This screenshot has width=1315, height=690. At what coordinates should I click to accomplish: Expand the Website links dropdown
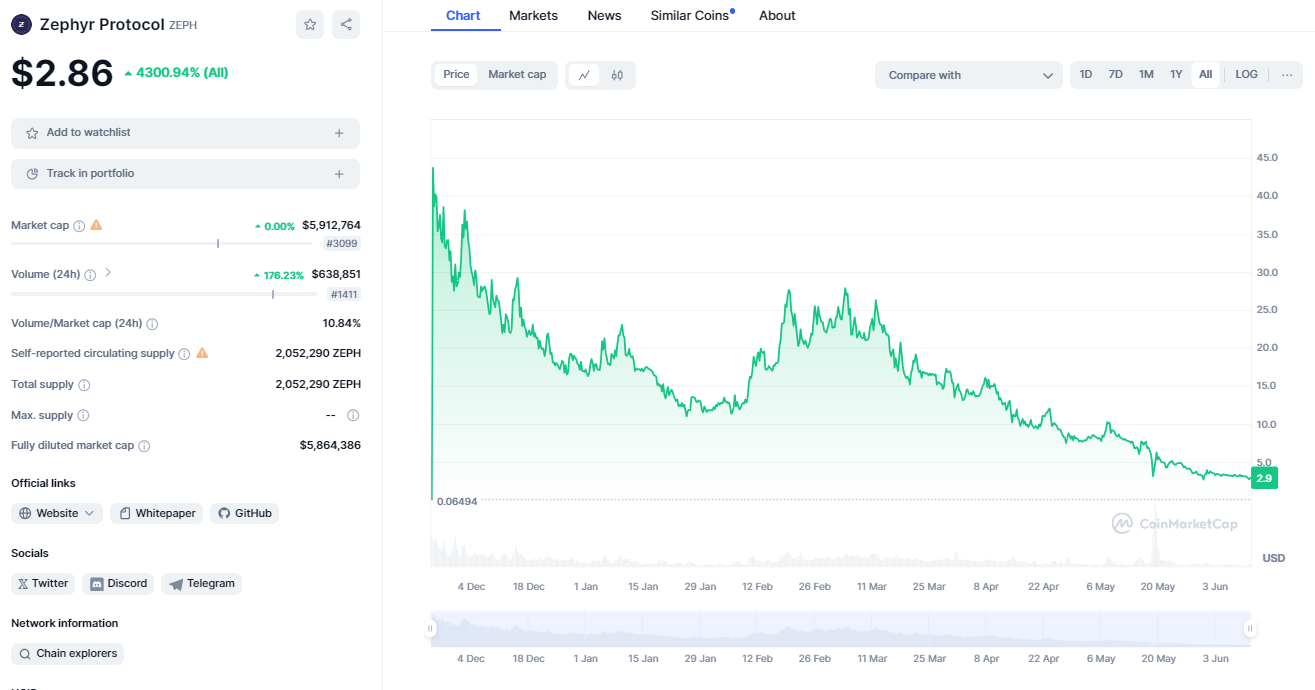57,513
